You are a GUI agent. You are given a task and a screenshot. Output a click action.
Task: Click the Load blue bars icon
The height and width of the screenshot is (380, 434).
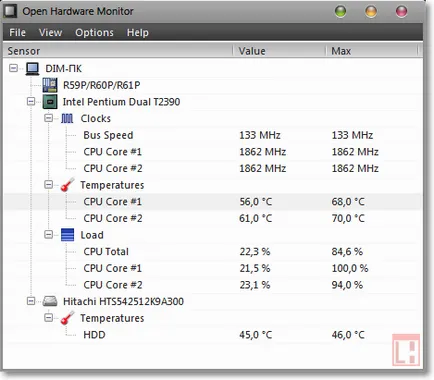tap(67, 235)
